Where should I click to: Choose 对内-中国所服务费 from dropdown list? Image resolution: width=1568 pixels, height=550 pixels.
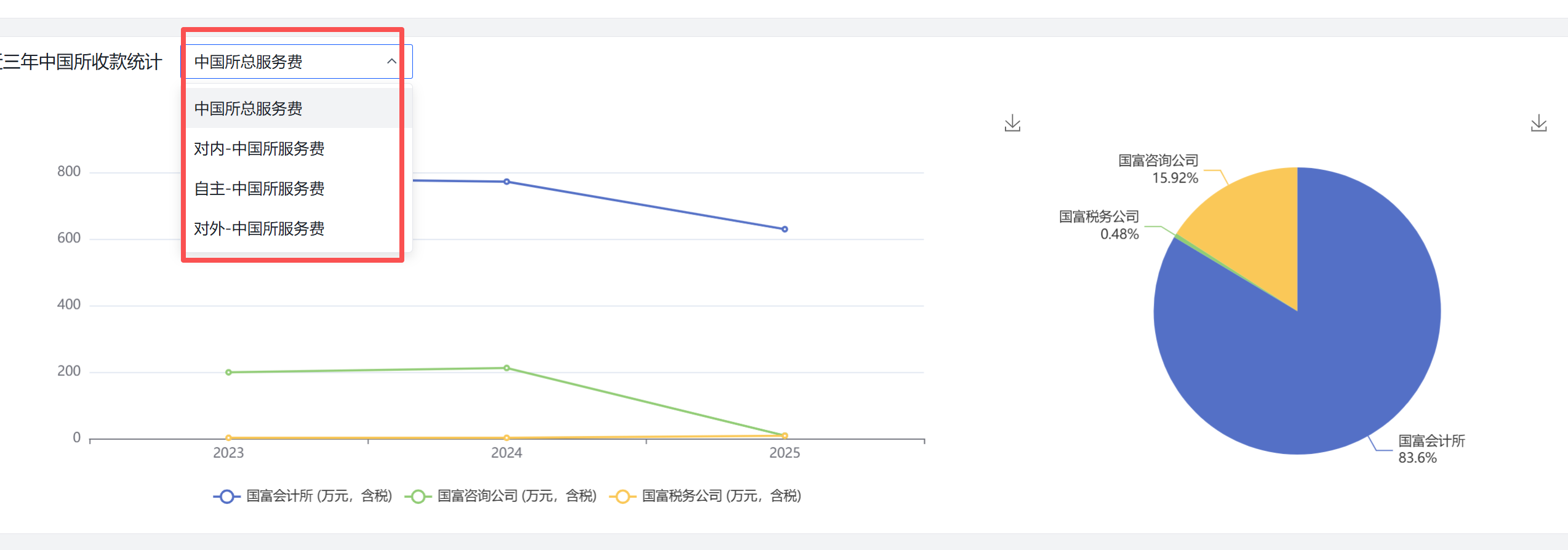[x=259, y=149]
